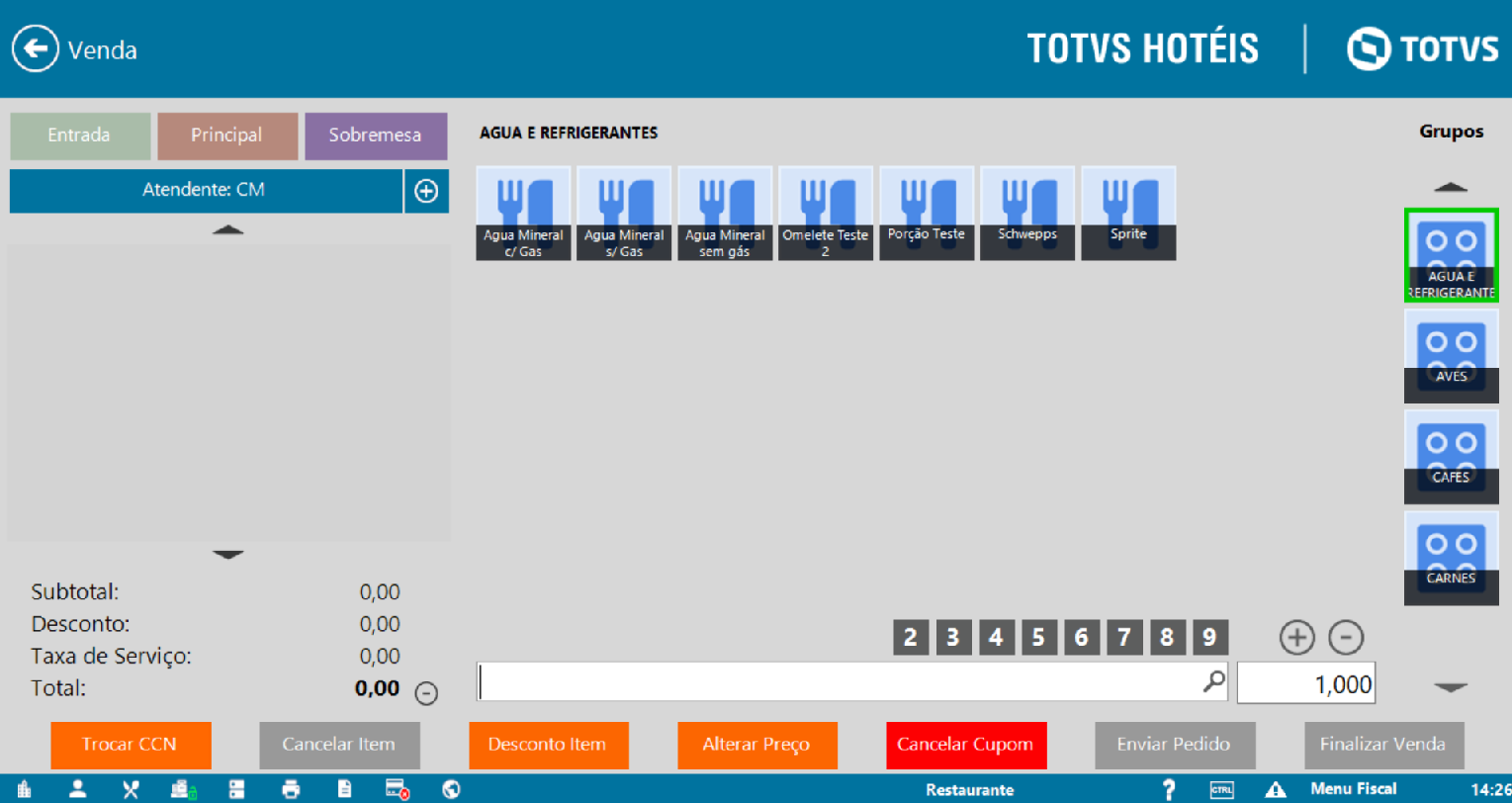Go back using the Venda arrow icon
Viewport: 1512px width, 804px height.
(35, 48)
